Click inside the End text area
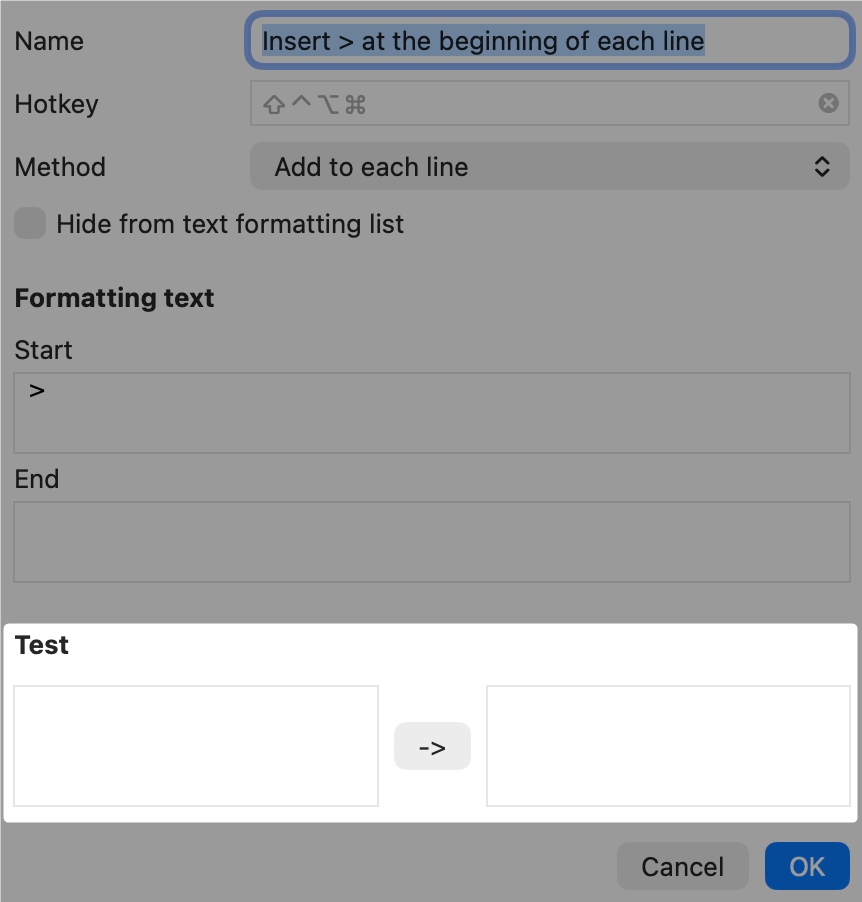 click(x=432, y=542)
